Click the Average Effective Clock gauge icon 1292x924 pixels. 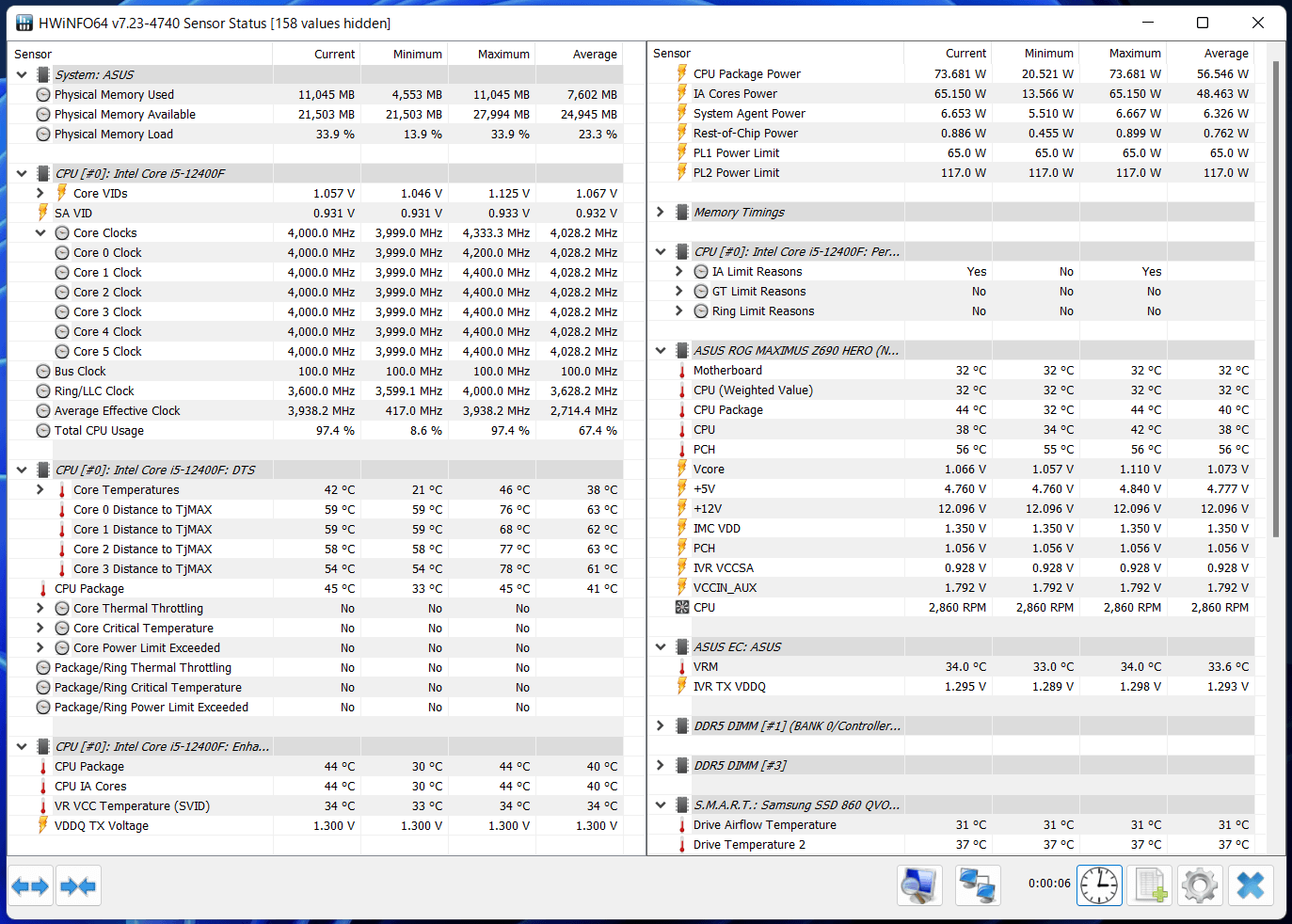click(x=43, y=411)
